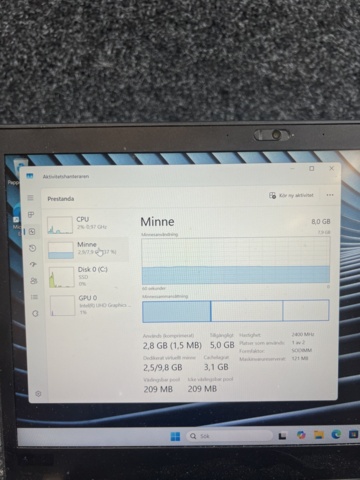The width and height of the screenshot is (360, 480).
Task: Open the three-dot more options menu
Action: tap(330, 195)
